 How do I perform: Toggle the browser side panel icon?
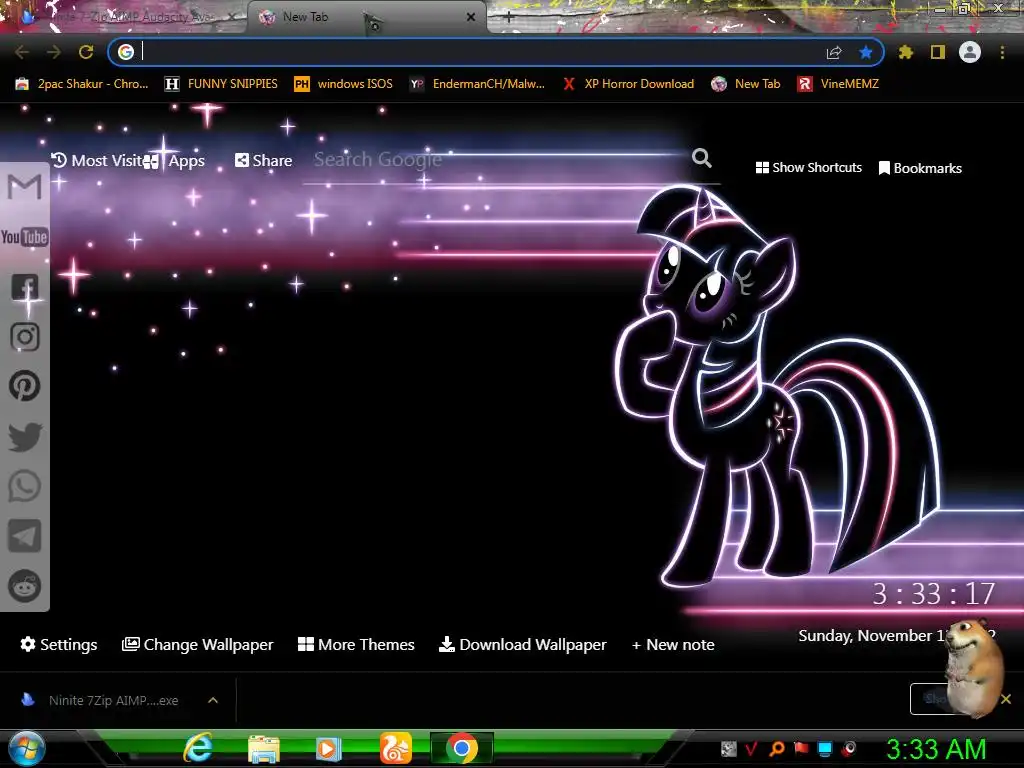click(x=938, y=52)
